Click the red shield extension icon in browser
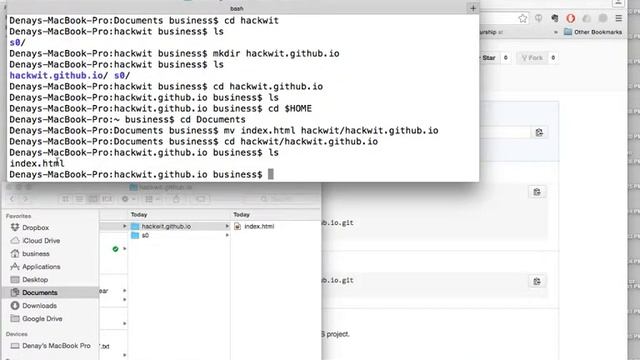640x360 pixels. point(571,18)
